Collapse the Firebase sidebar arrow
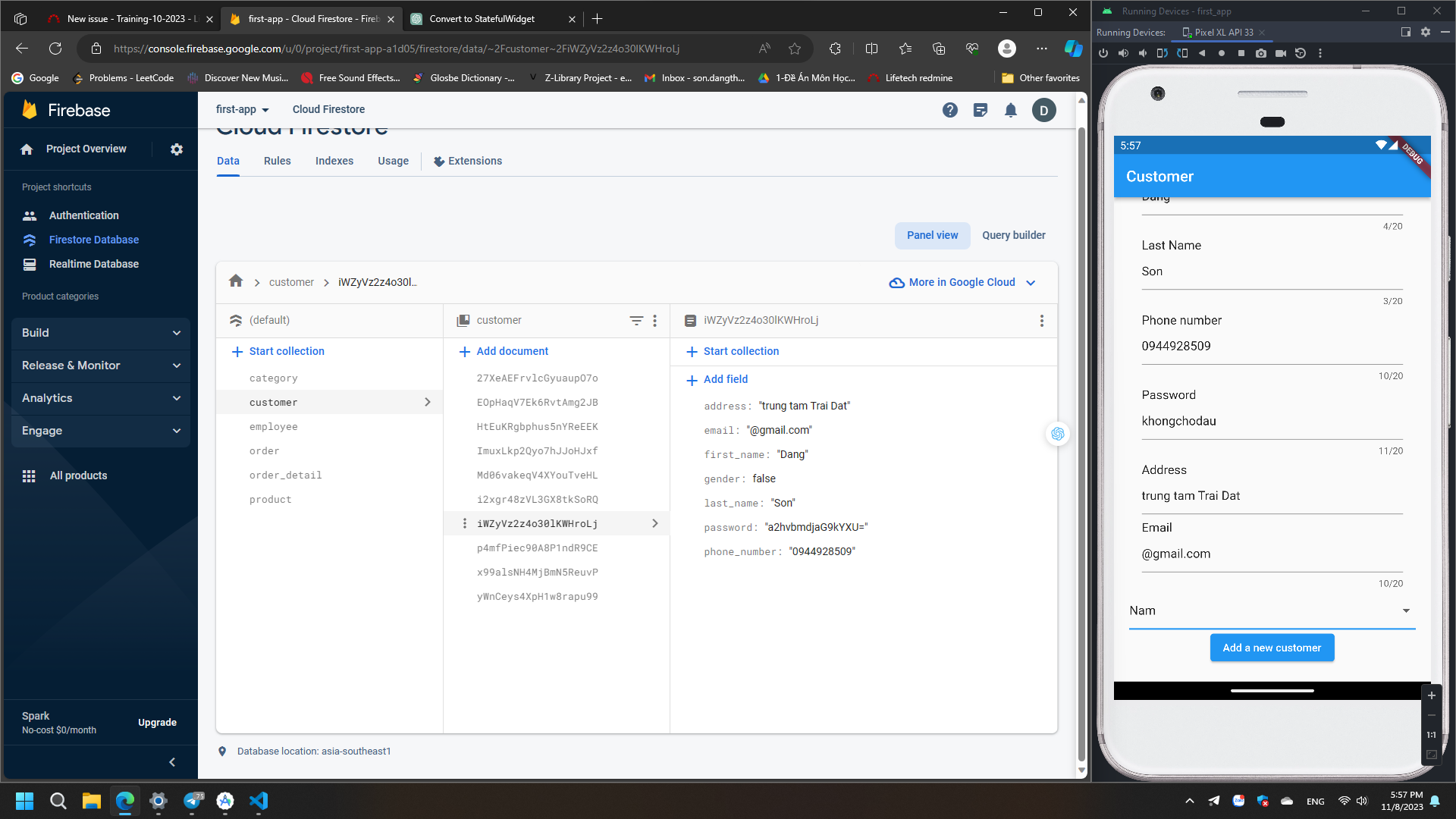This screenshot has width=1456, height=819. click(172, 762)
